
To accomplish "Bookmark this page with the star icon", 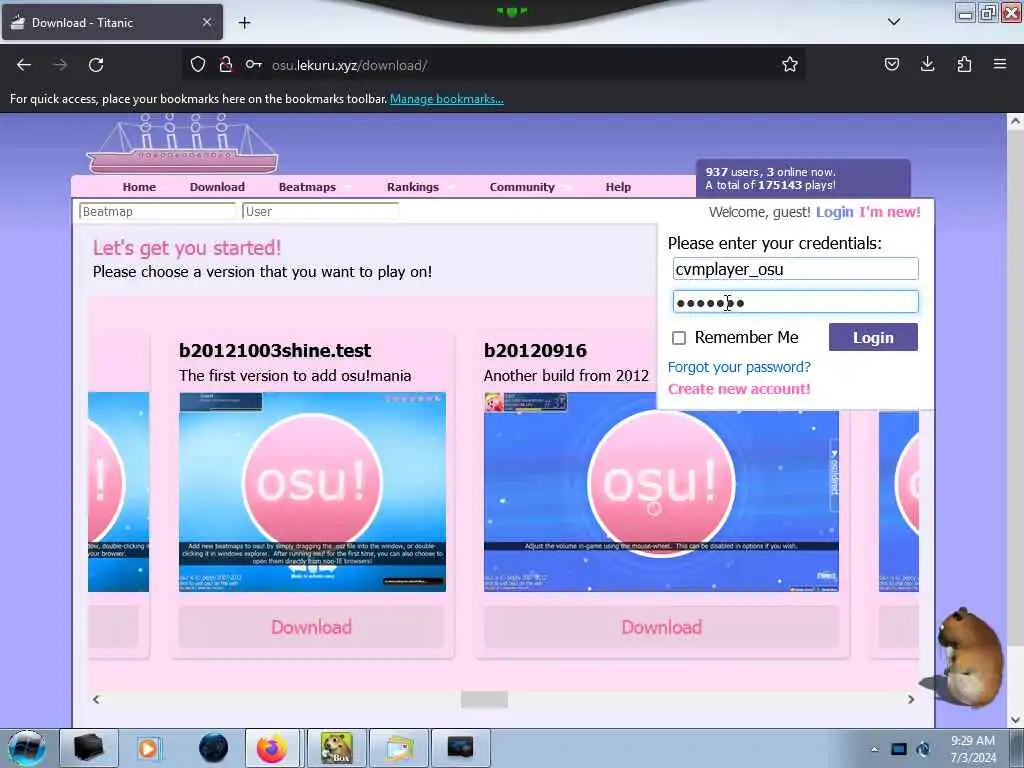I will point(790,64).
